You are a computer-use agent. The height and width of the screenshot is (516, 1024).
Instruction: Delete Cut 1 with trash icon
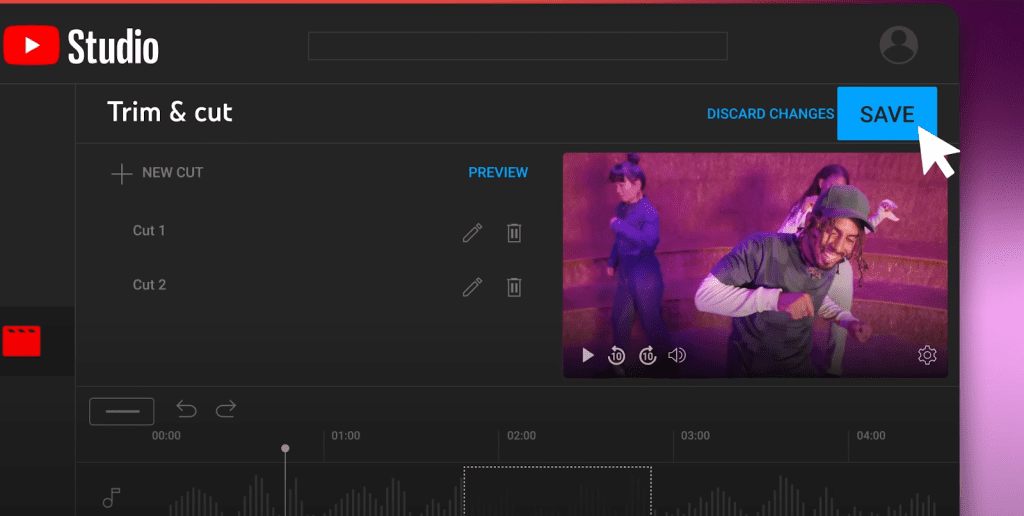514,233
